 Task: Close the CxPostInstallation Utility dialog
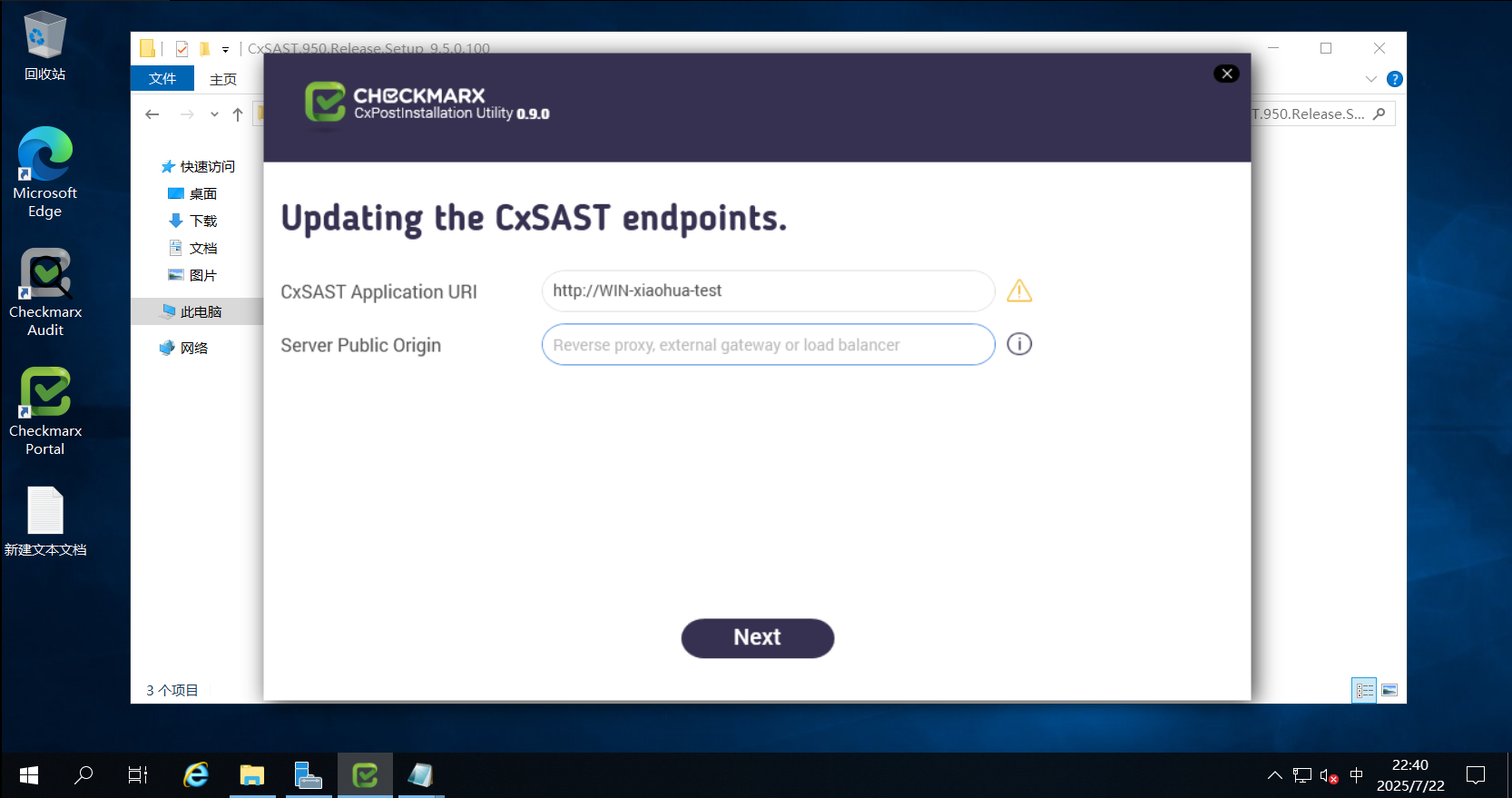[x=1227, y=74]
